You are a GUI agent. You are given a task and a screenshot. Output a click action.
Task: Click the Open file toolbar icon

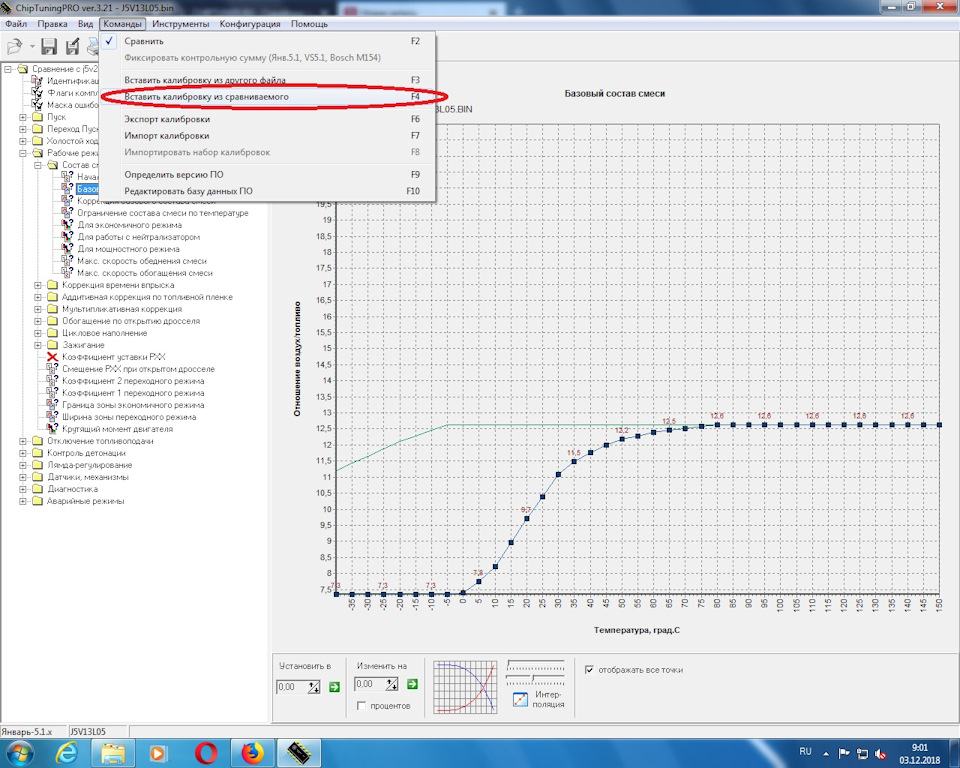point(14,47)
